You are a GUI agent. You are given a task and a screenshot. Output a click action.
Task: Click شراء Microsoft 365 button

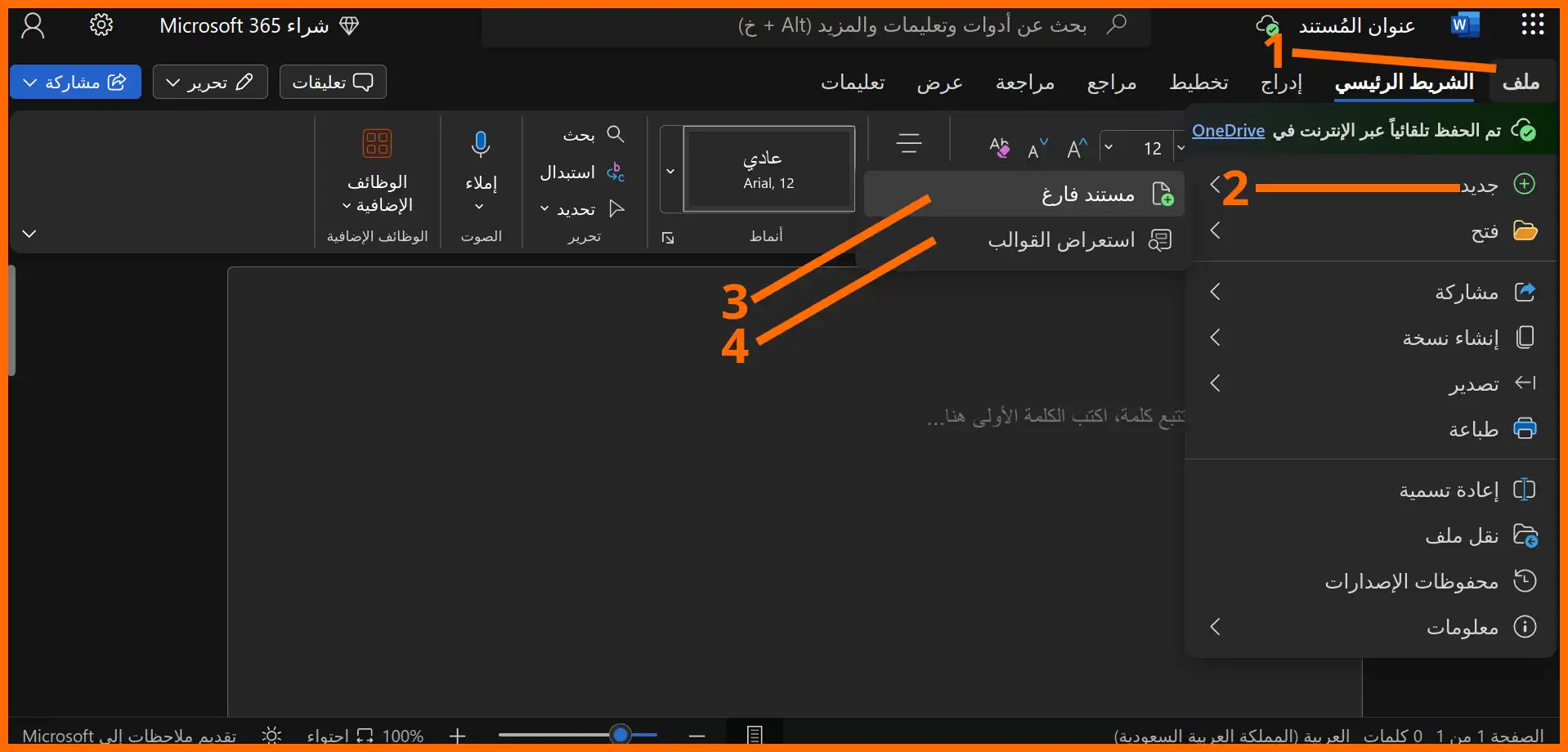[259, 26]
